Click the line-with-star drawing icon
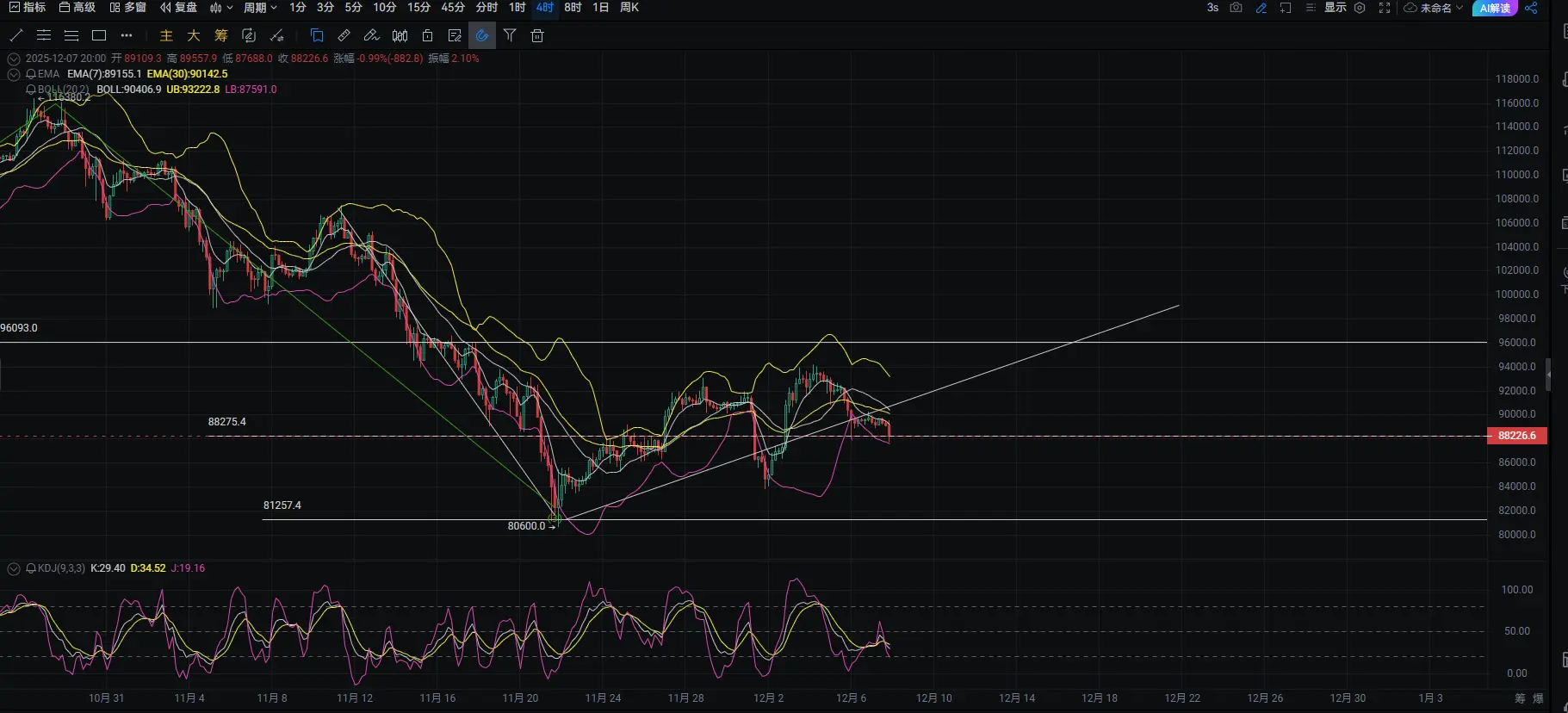 point(276,35)
